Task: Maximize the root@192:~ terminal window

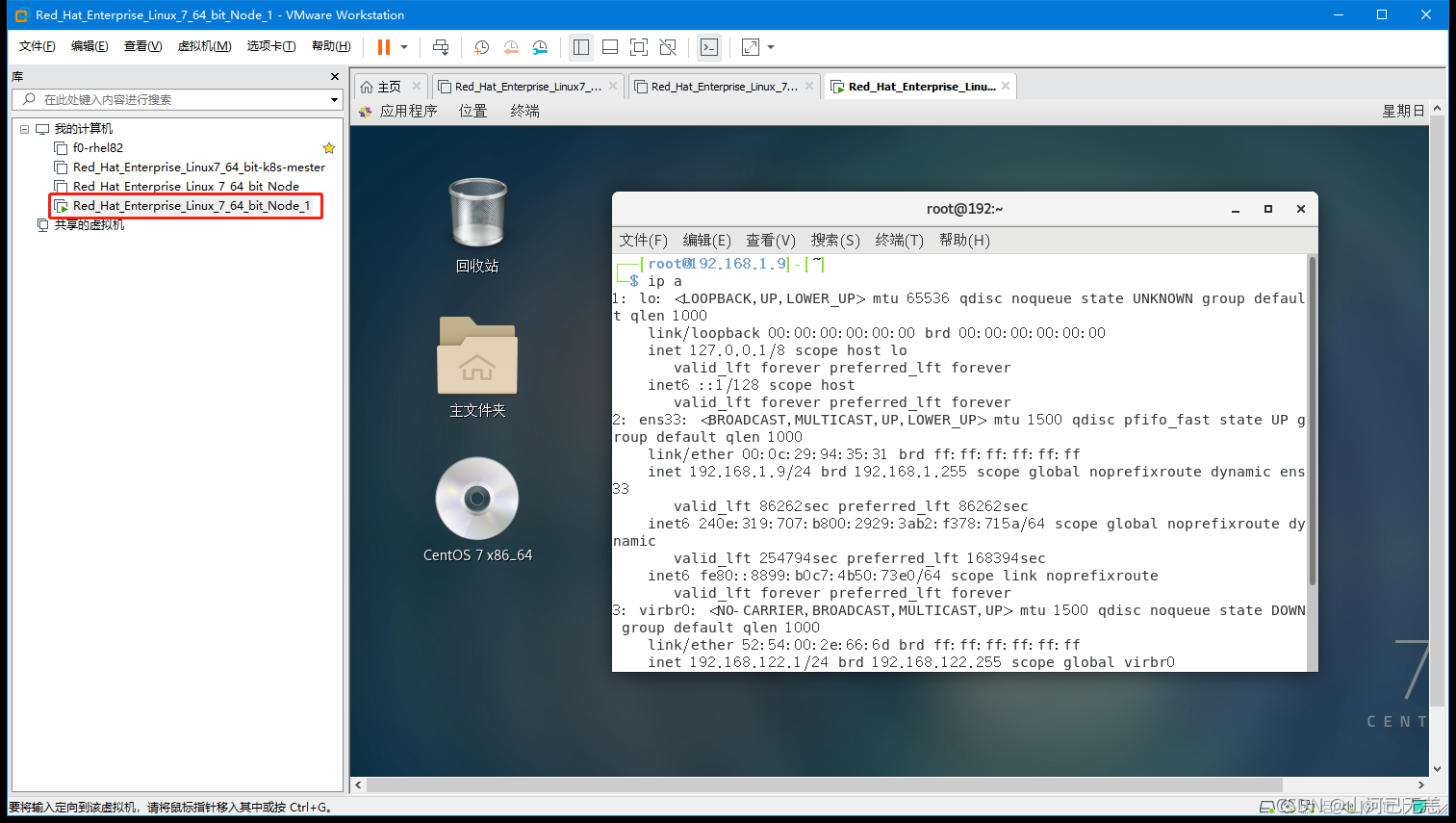Action: pos(1268,209)
